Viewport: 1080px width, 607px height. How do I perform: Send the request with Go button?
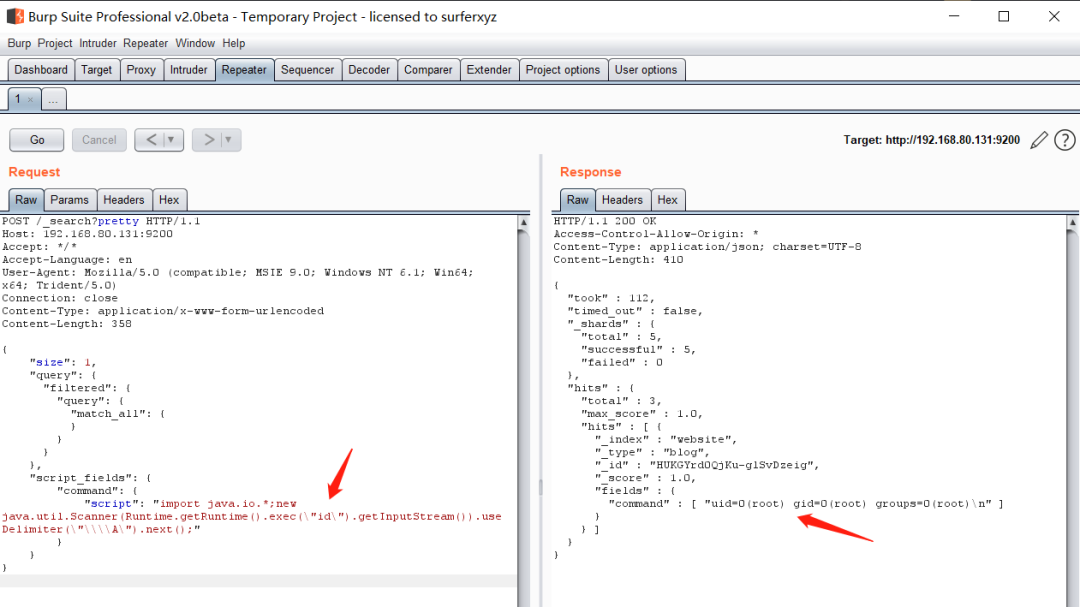tap(37, 140)
